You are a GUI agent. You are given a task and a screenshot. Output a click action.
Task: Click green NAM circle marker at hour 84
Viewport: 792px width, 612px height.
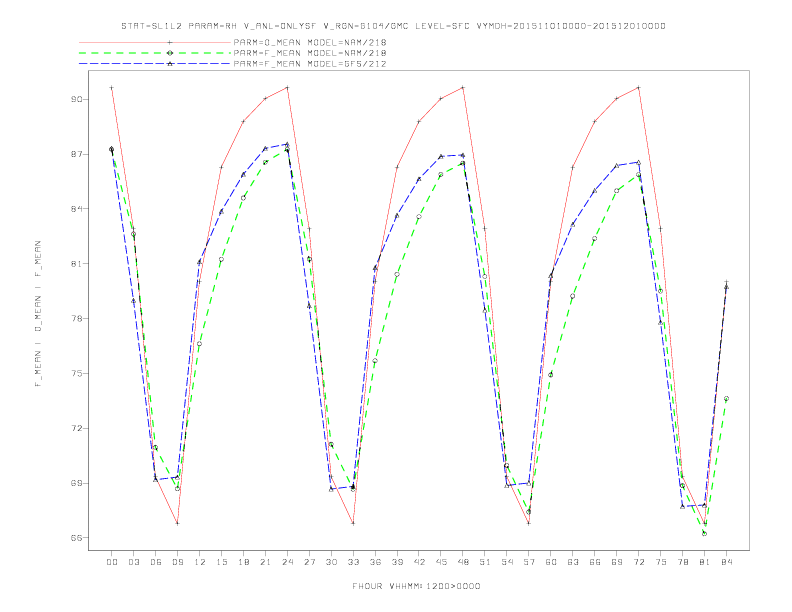726,398
